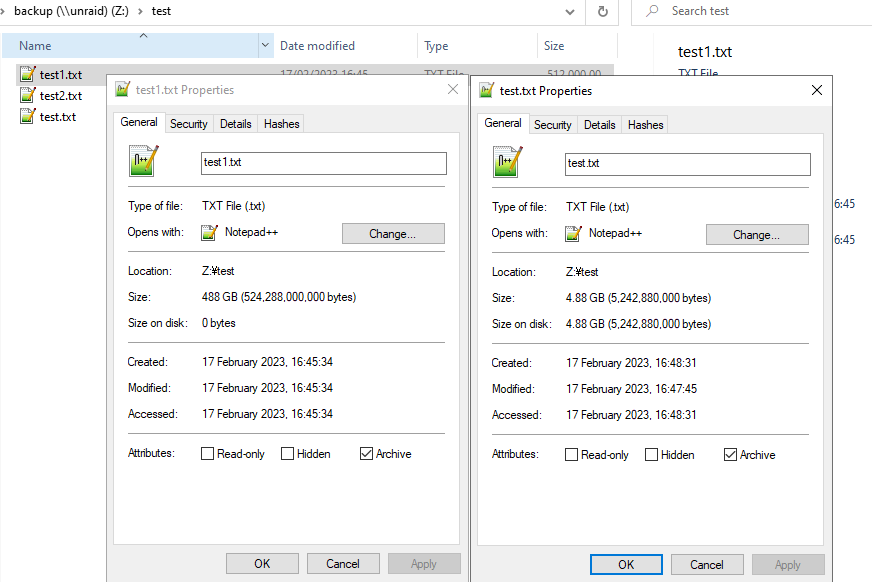Toggle Read-only in test.txt Properties

[571, 455]
